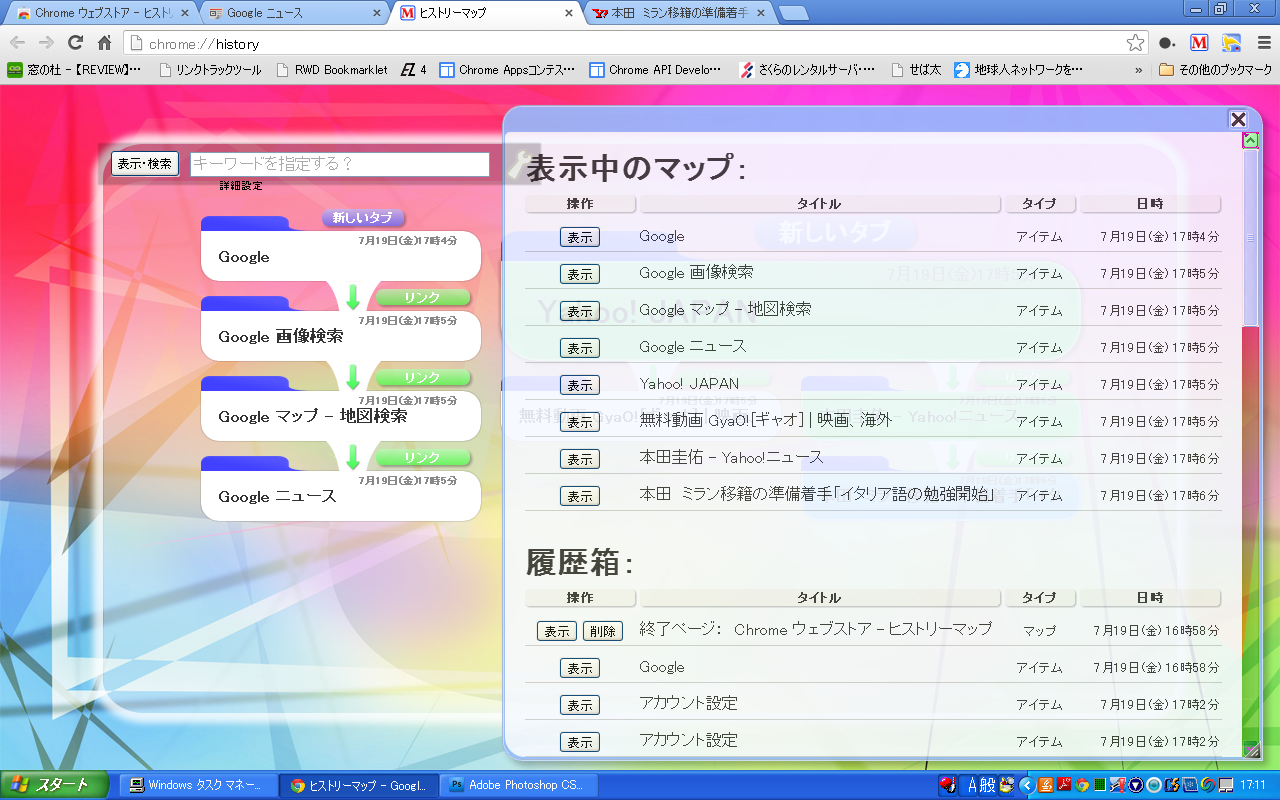Click 表示 for the Google マップ - 地図検索 row
The height and width of the screenshot is (800, 1280).
click(x=580, y=311)
